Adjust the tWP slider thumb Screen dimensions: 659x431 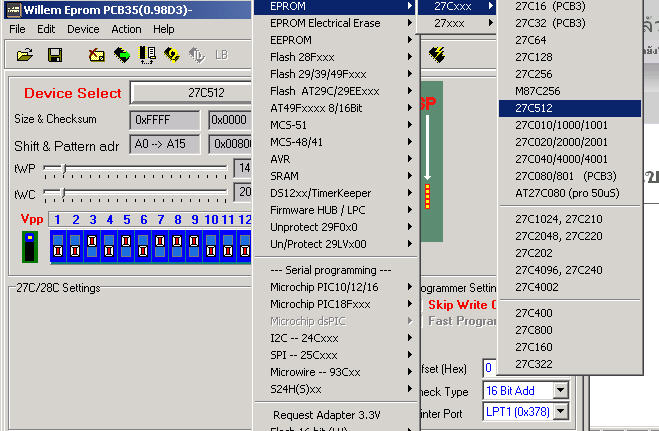pos(64,168)
